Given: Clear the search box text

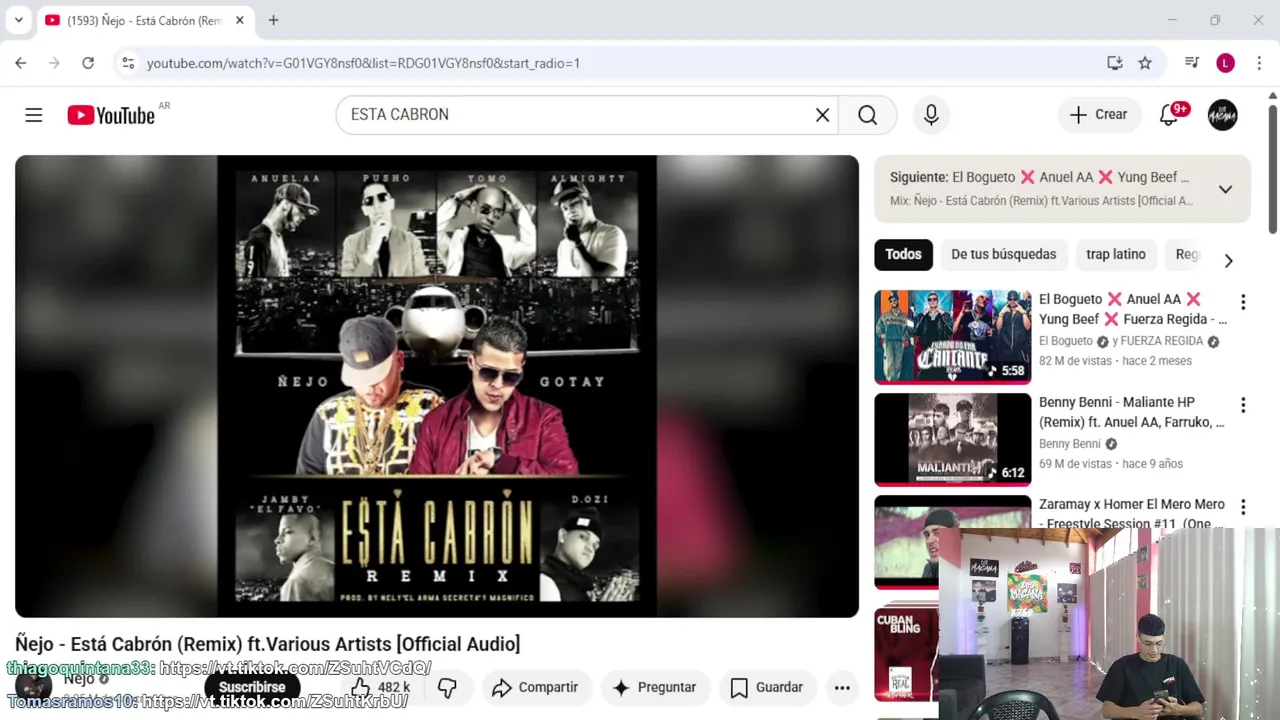Looking at the screenshot, I should click(x=822, y=115).
